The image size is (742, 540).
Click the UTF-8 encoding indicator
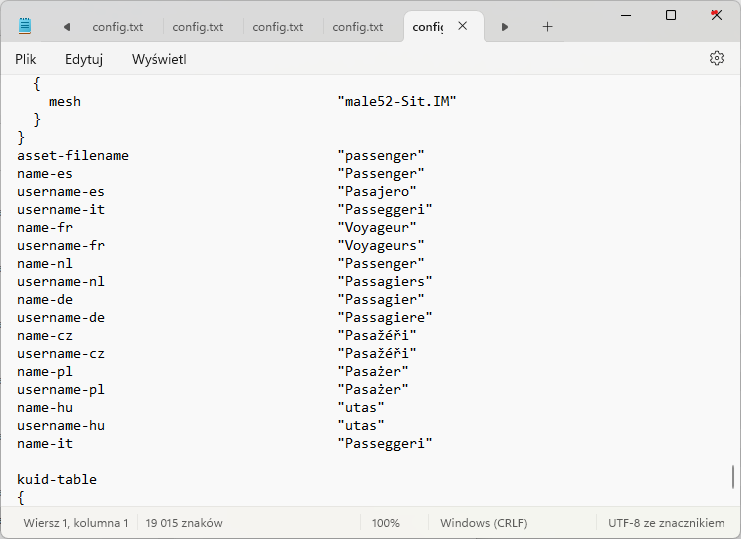pyautogui.click(x=665, y=523)
